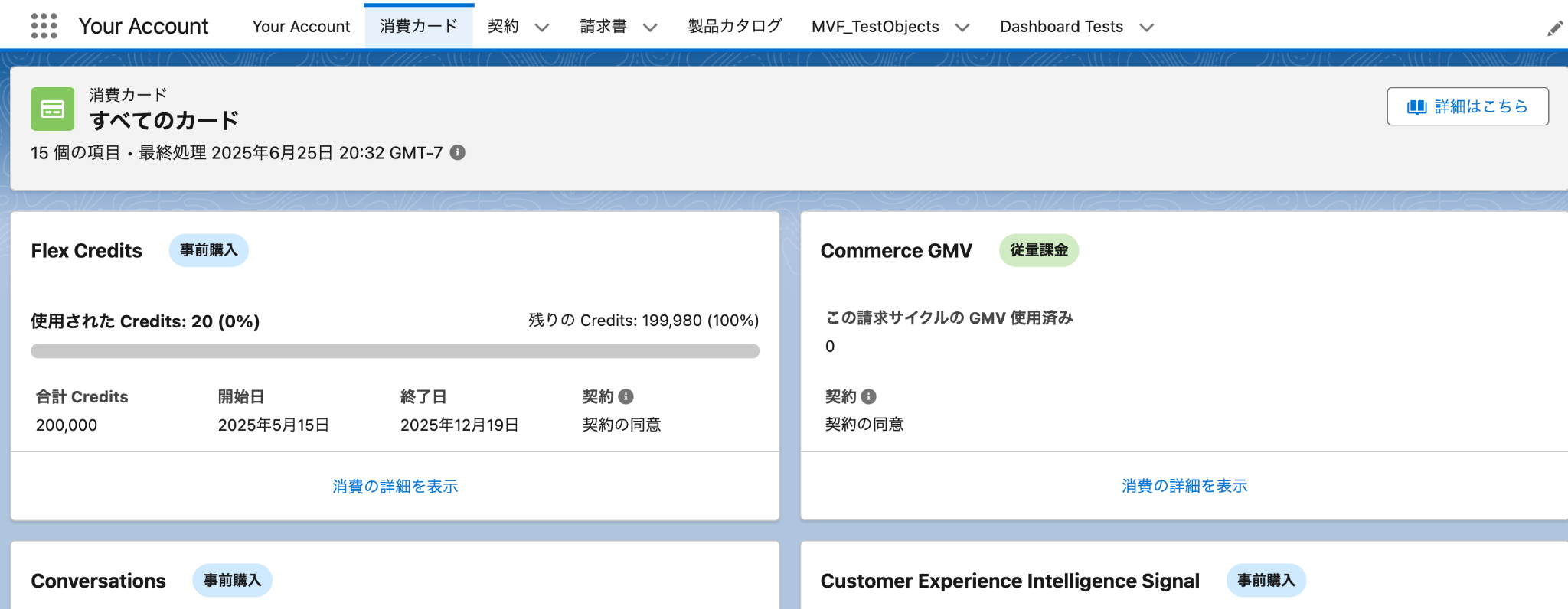Open the 製品カタログ tab
This screenshot has width=1568, height=609.
tap(734, 27)
